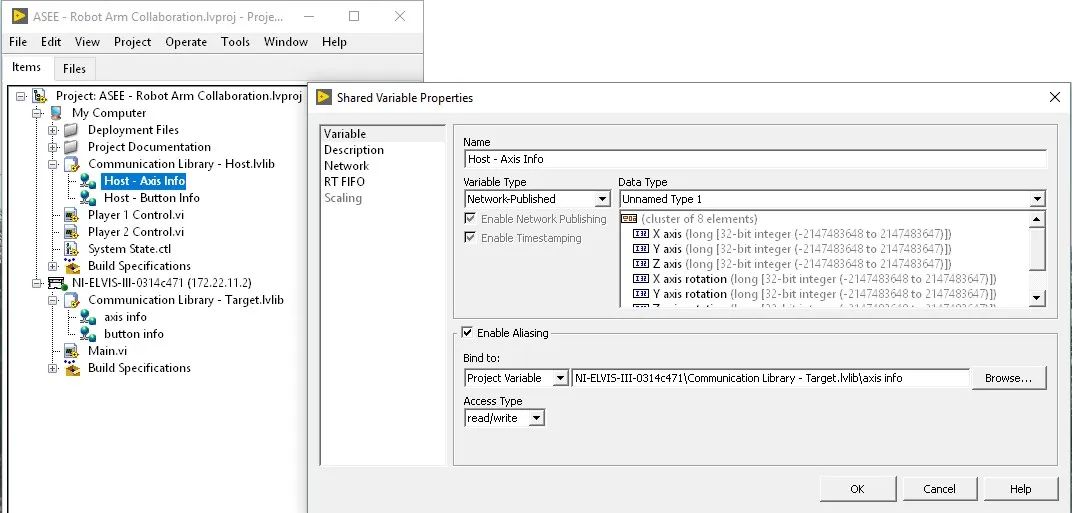Select the Network category

pyautogui.click(x=346, y=166)
